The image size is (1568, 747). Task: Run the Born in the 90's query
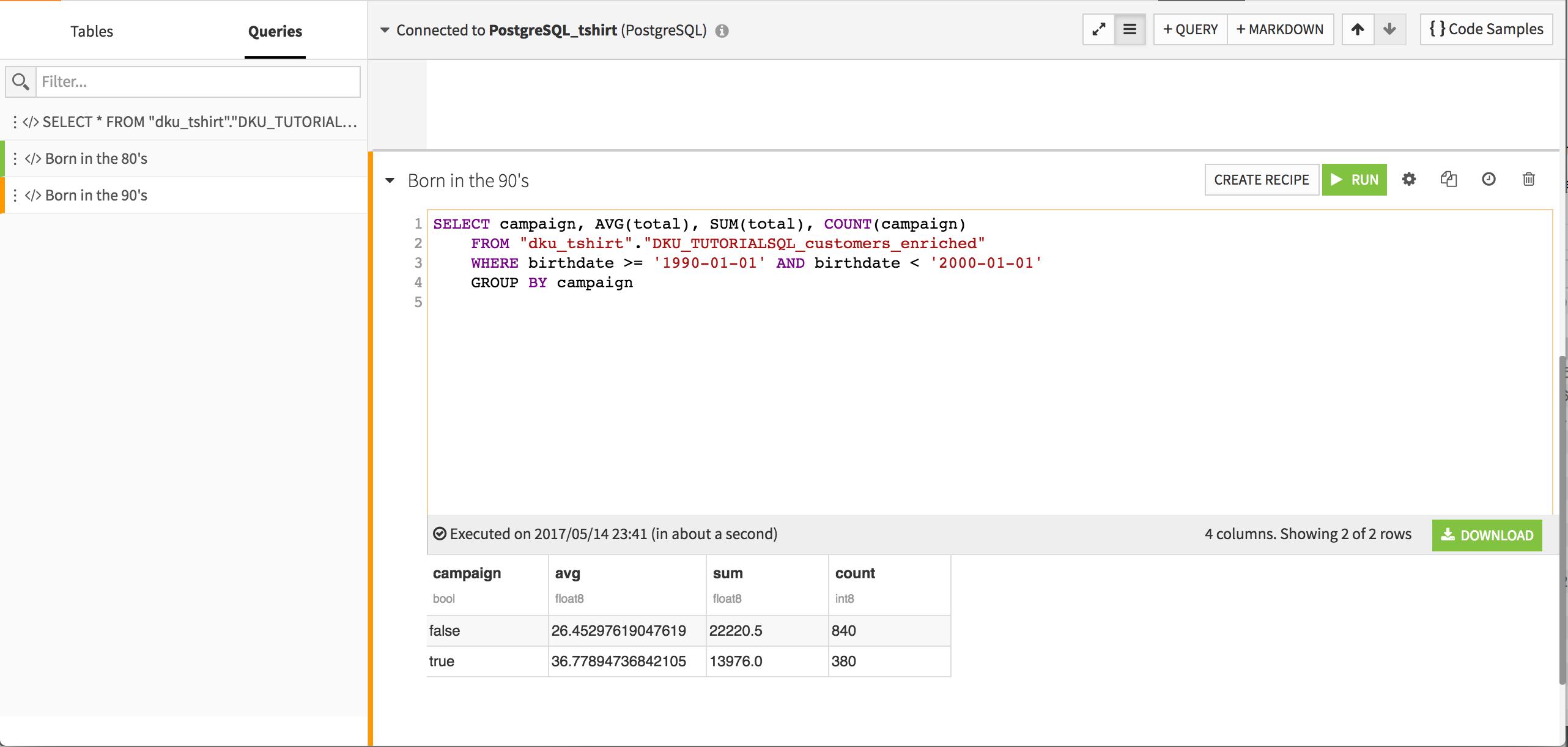[1355, 179]
